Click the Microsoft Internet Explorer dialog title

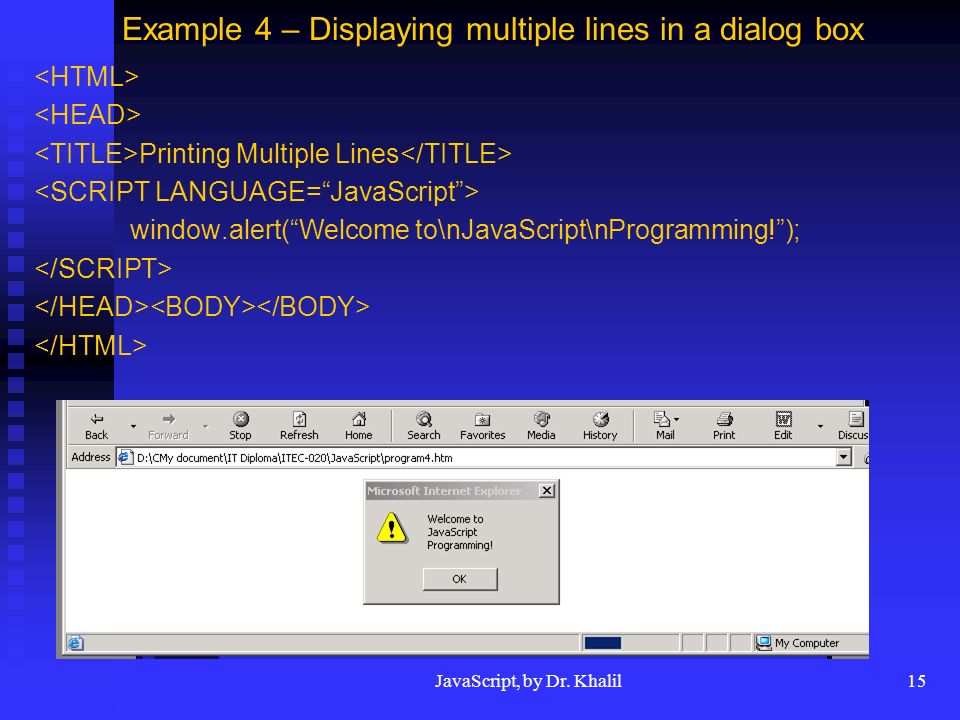444,491
